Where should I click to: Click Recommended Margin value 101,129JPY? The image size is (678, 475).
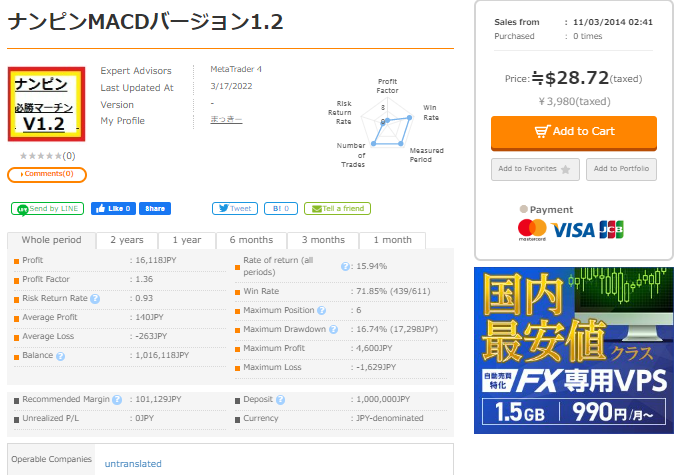[158, 399]
